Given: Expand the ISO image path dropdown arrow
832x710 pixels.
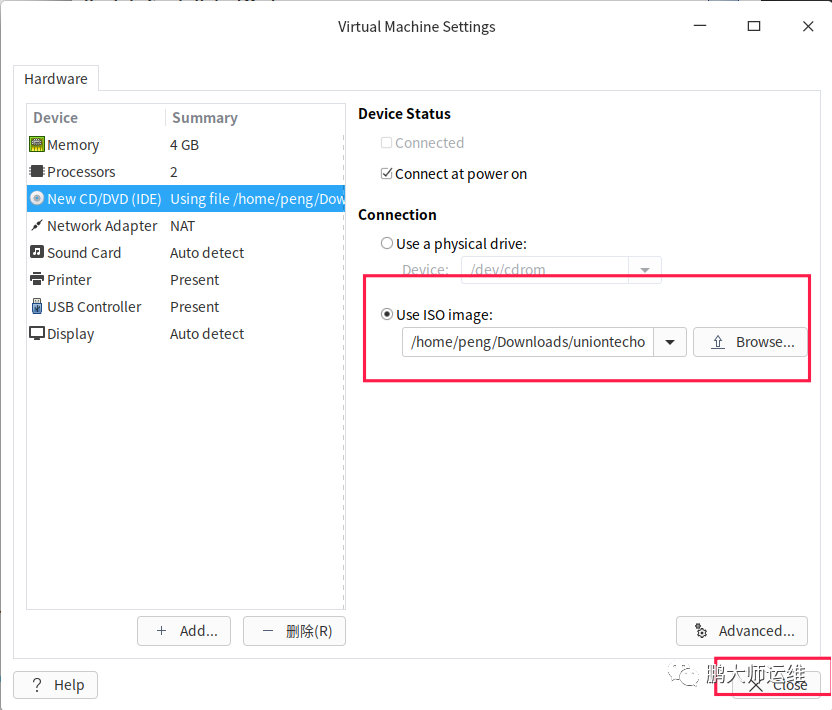Looking at the screenshot, I should click(x=670, y=342).
